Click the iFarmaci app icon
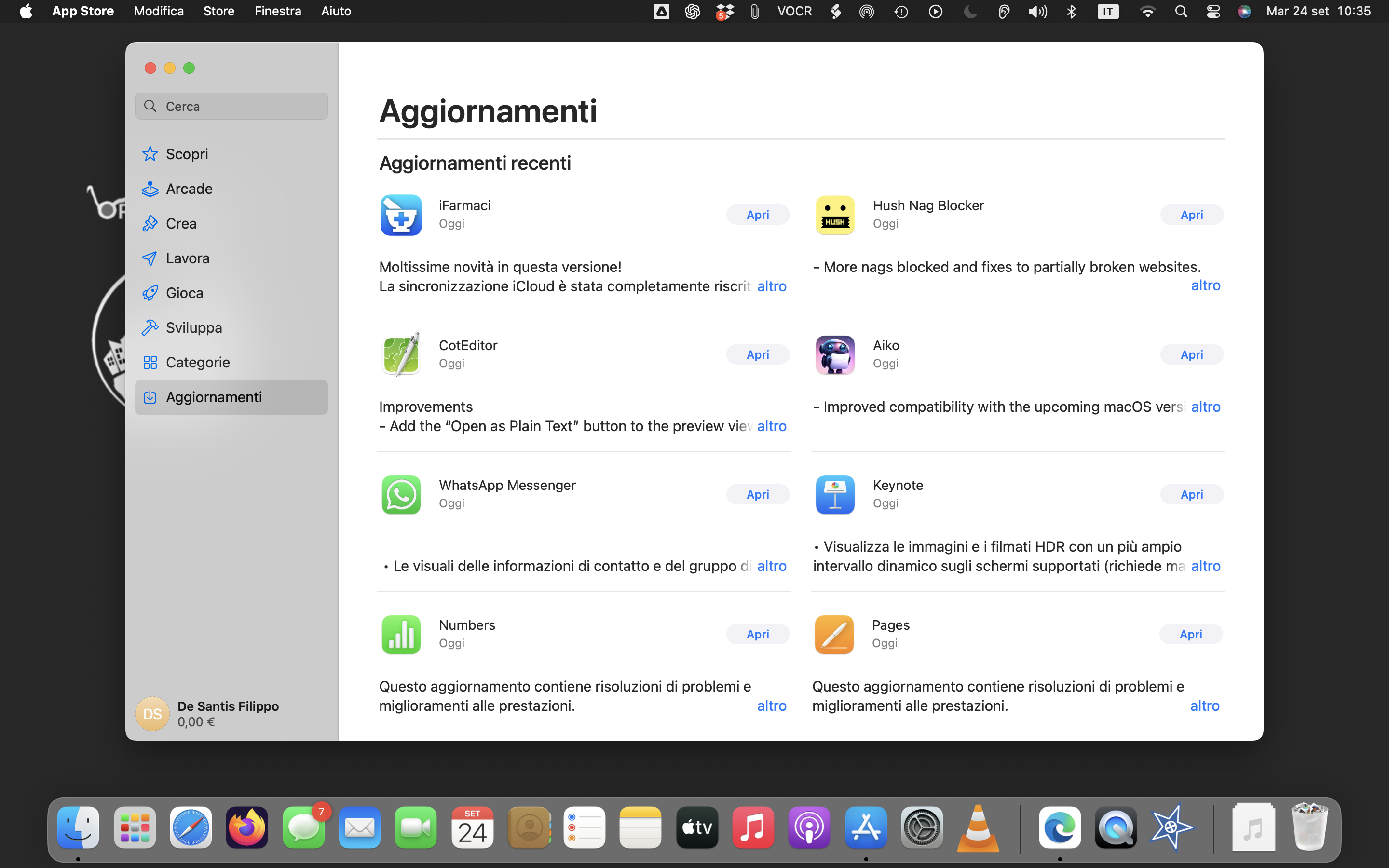 (x=401, y=215)
